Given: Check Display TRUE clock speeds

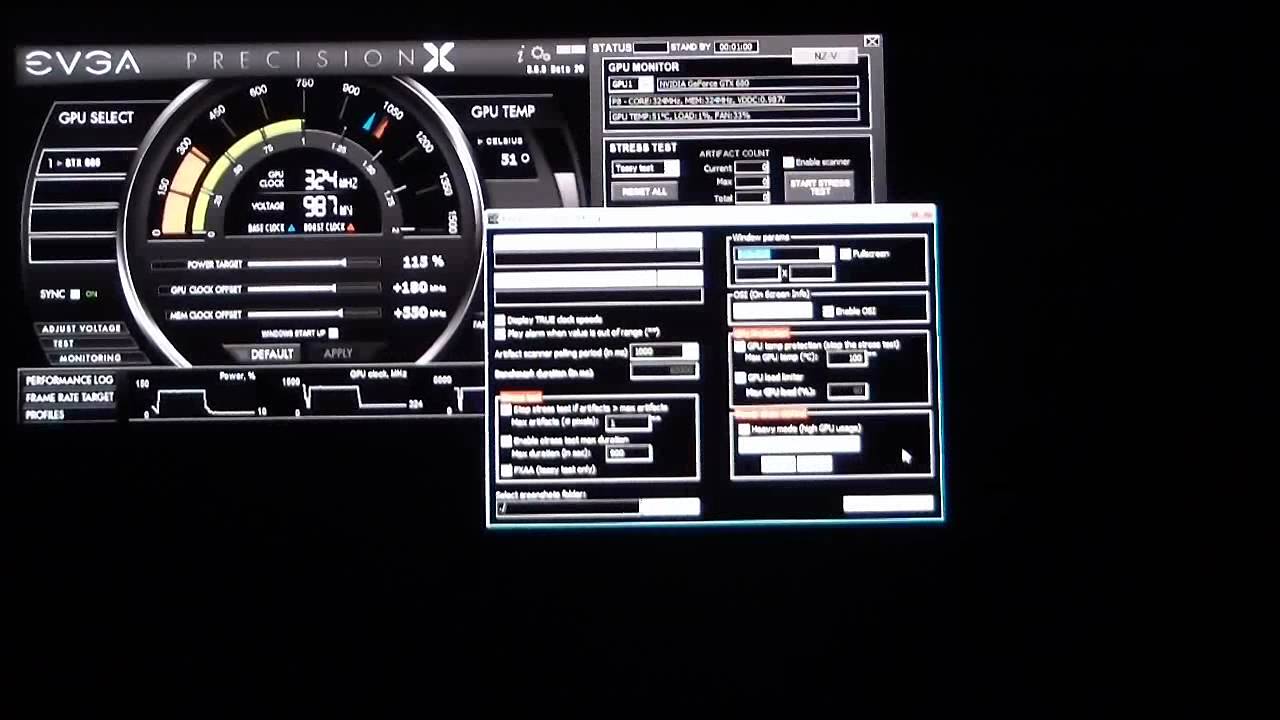Looking at the screenshot, I should point(500,320).
